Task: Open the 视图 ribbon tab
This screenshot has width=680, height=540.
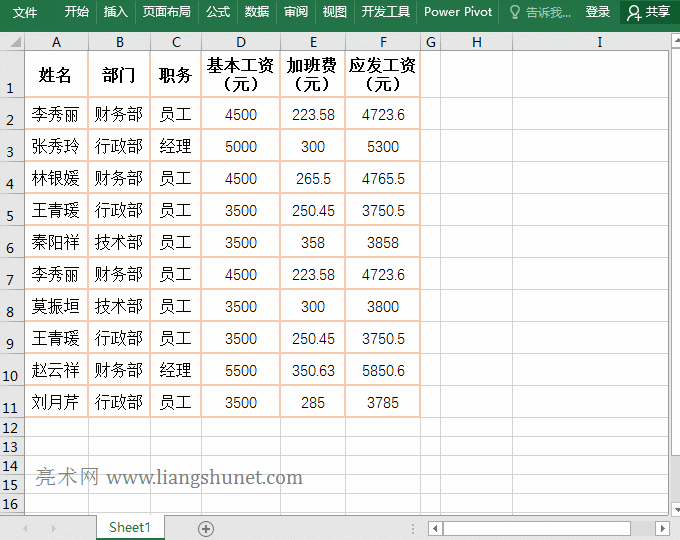Action: [x=334, y=12]
